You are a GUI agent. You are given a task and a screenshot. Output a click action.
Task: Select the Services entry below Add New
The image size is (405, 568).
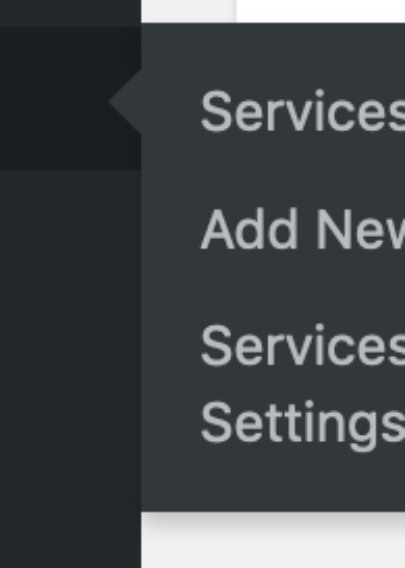(303, 346)
